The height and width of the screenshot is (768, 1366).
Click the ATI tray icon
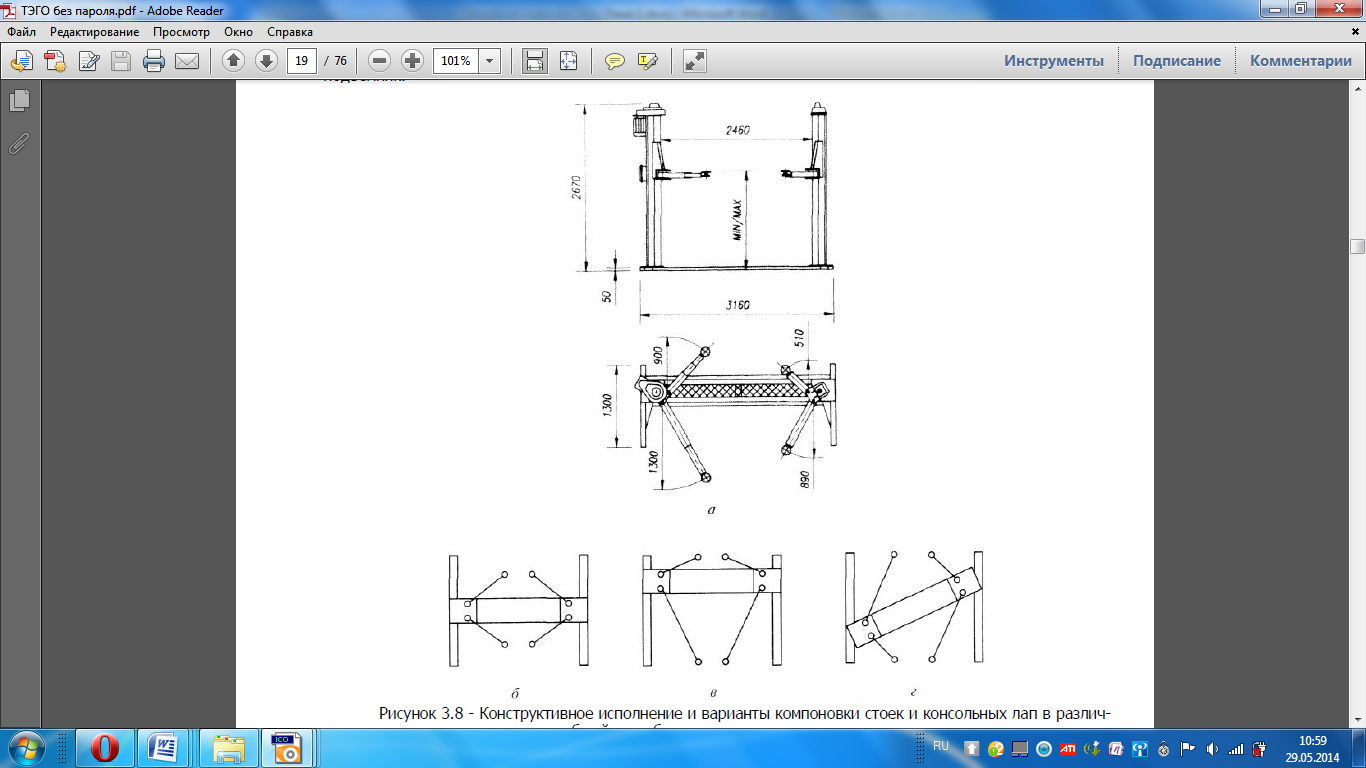tap(1068, 748)
